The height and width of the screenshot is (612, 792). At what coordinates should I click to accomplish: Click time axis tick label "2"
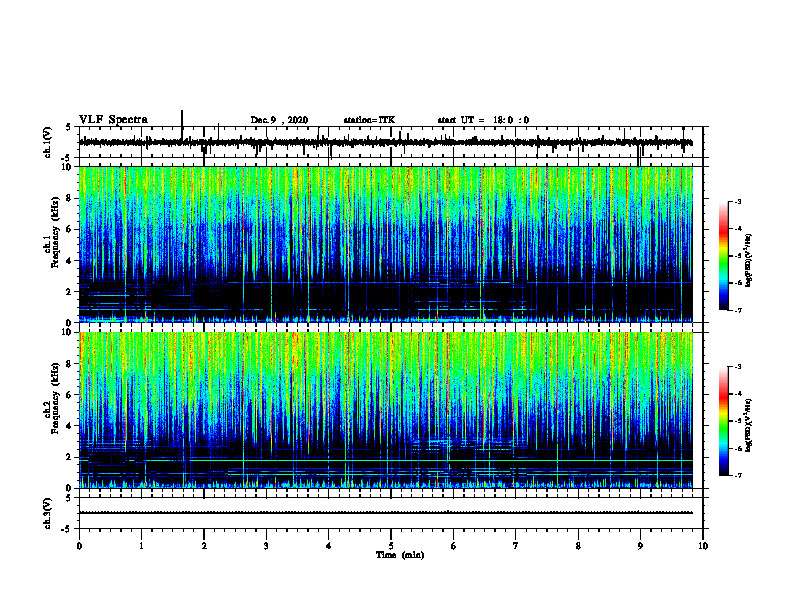(204, 546)
